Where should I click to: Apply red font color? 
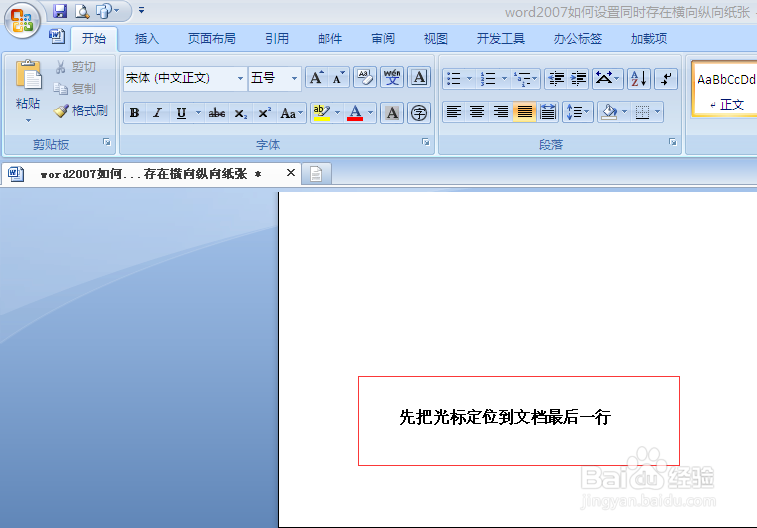(x=355, y=113)
